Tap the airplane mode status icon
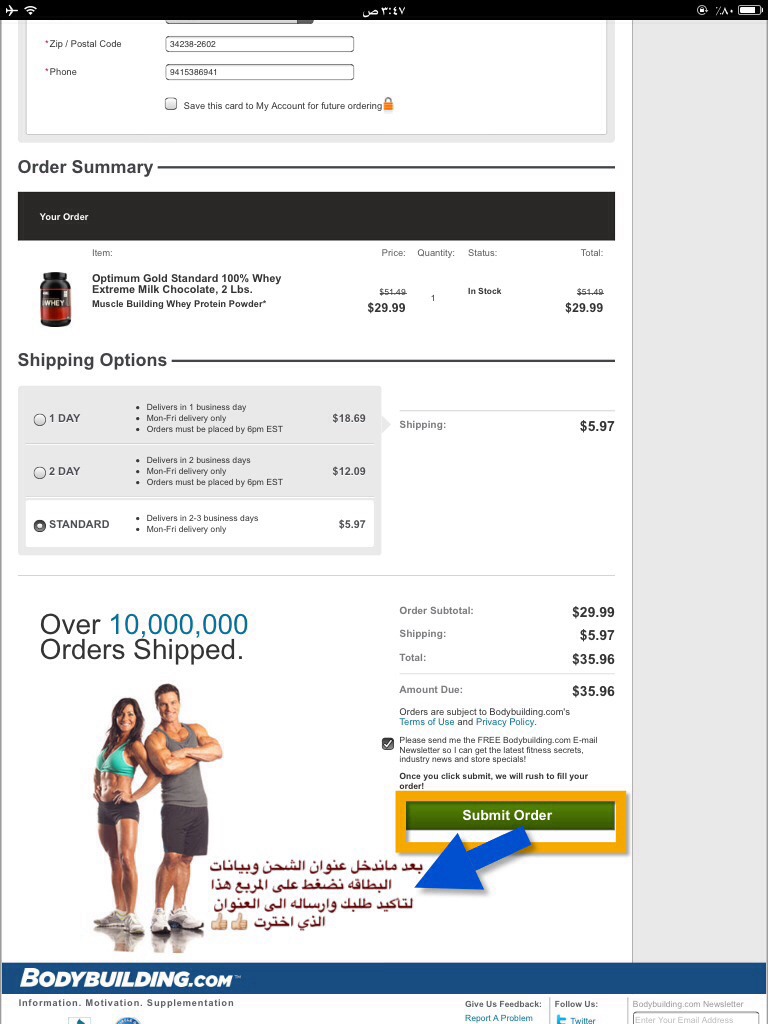Screen dimensions: 768x1024 11,10
